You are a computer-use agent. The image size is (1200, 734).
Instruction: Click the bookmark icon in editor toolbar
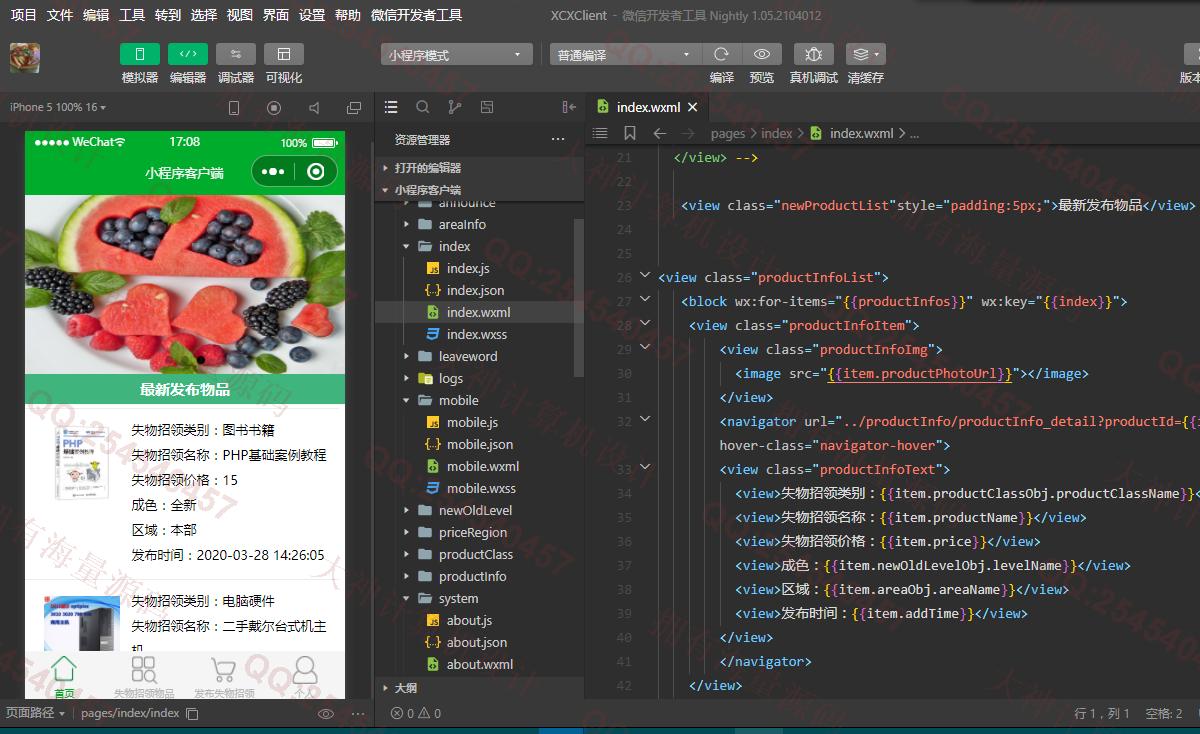[629, 133]
